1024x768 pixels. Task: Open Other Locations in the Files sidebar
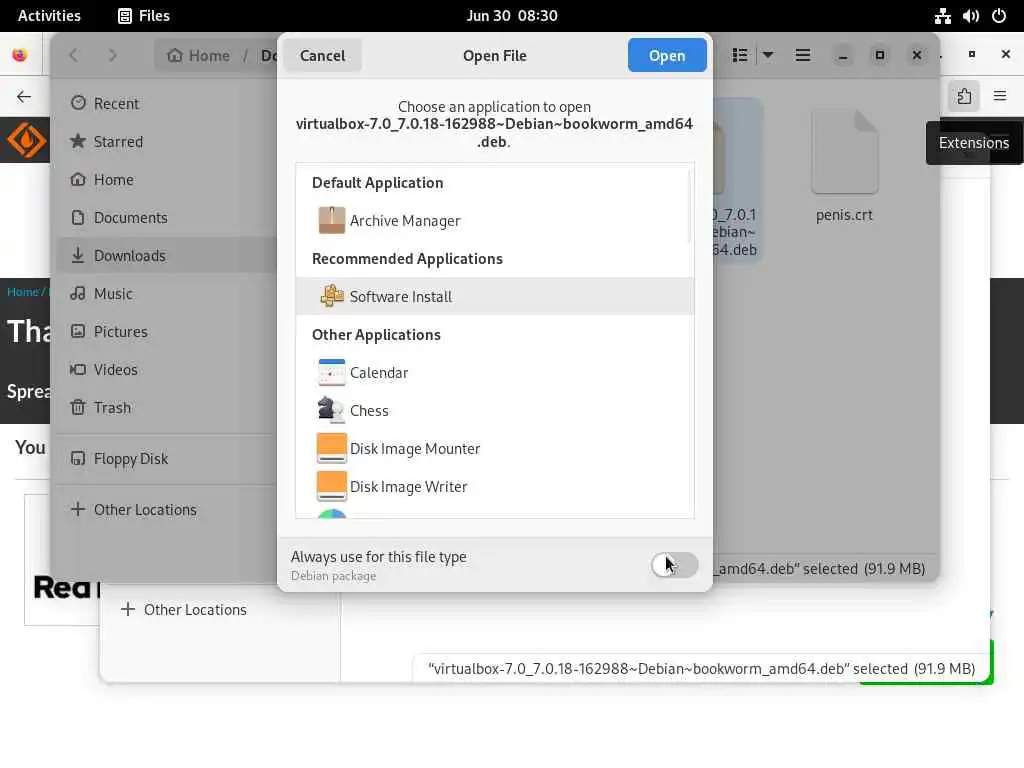click(x=167, y=509)
